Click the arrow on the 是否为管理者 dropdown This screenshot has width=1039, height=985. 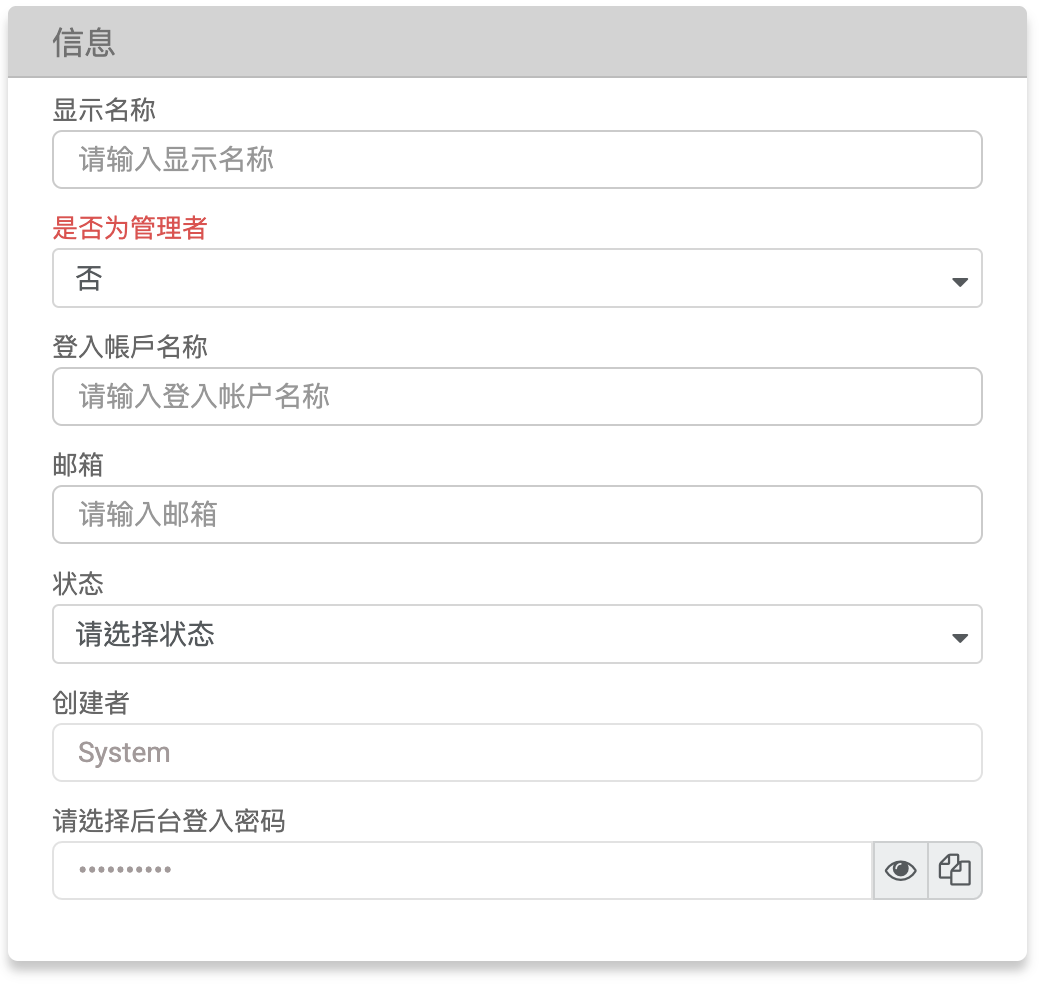pos(959,282)
